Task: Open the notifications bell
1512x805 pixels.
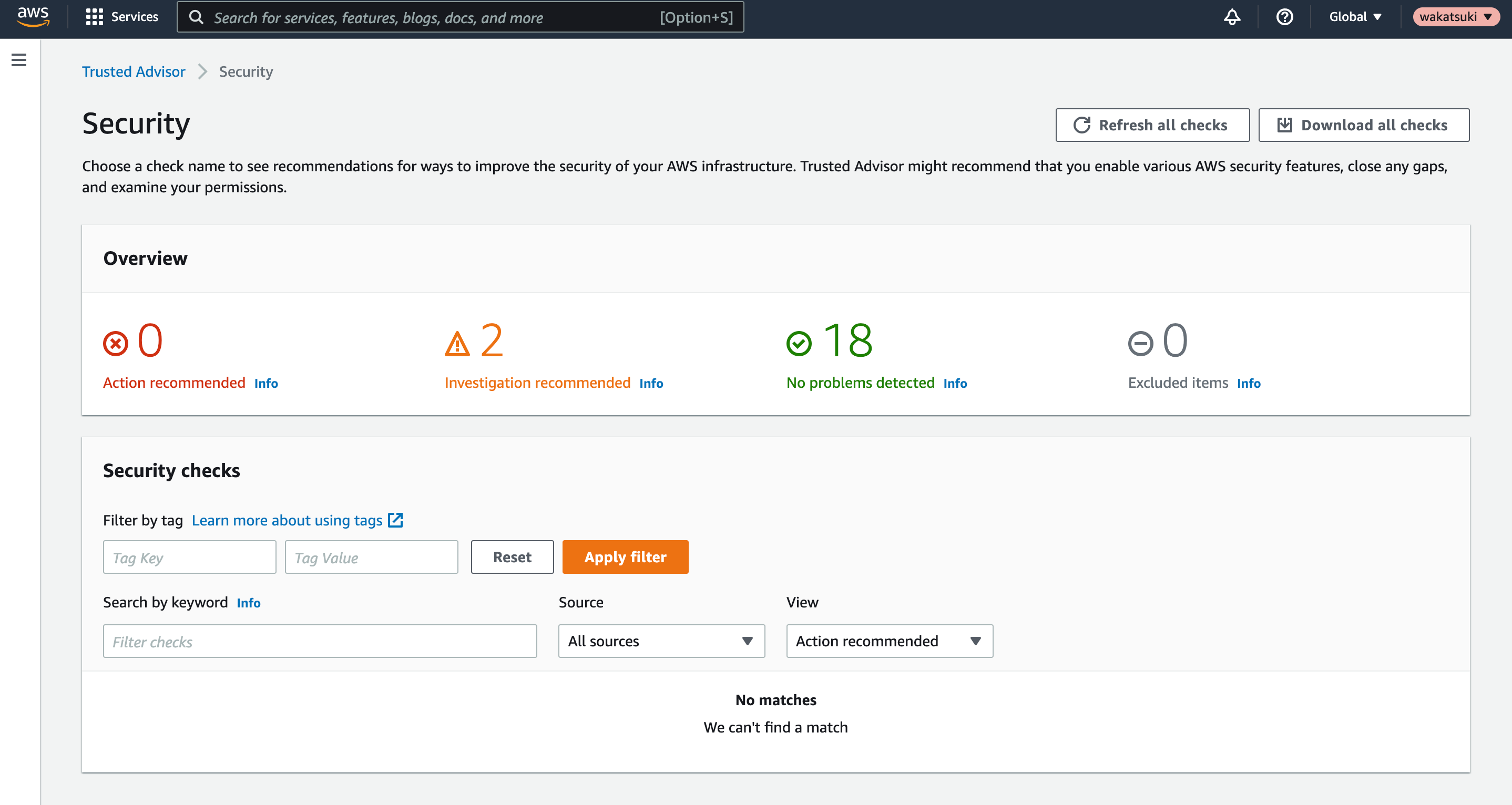Action: point(1231,17)
